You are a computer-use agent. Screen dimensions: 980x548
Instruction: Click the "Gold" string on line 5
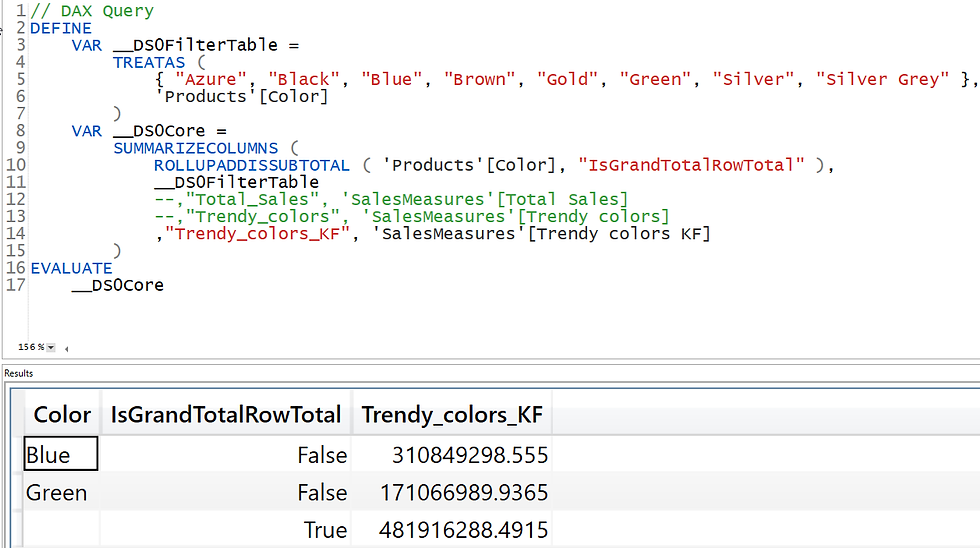(568, 79)
